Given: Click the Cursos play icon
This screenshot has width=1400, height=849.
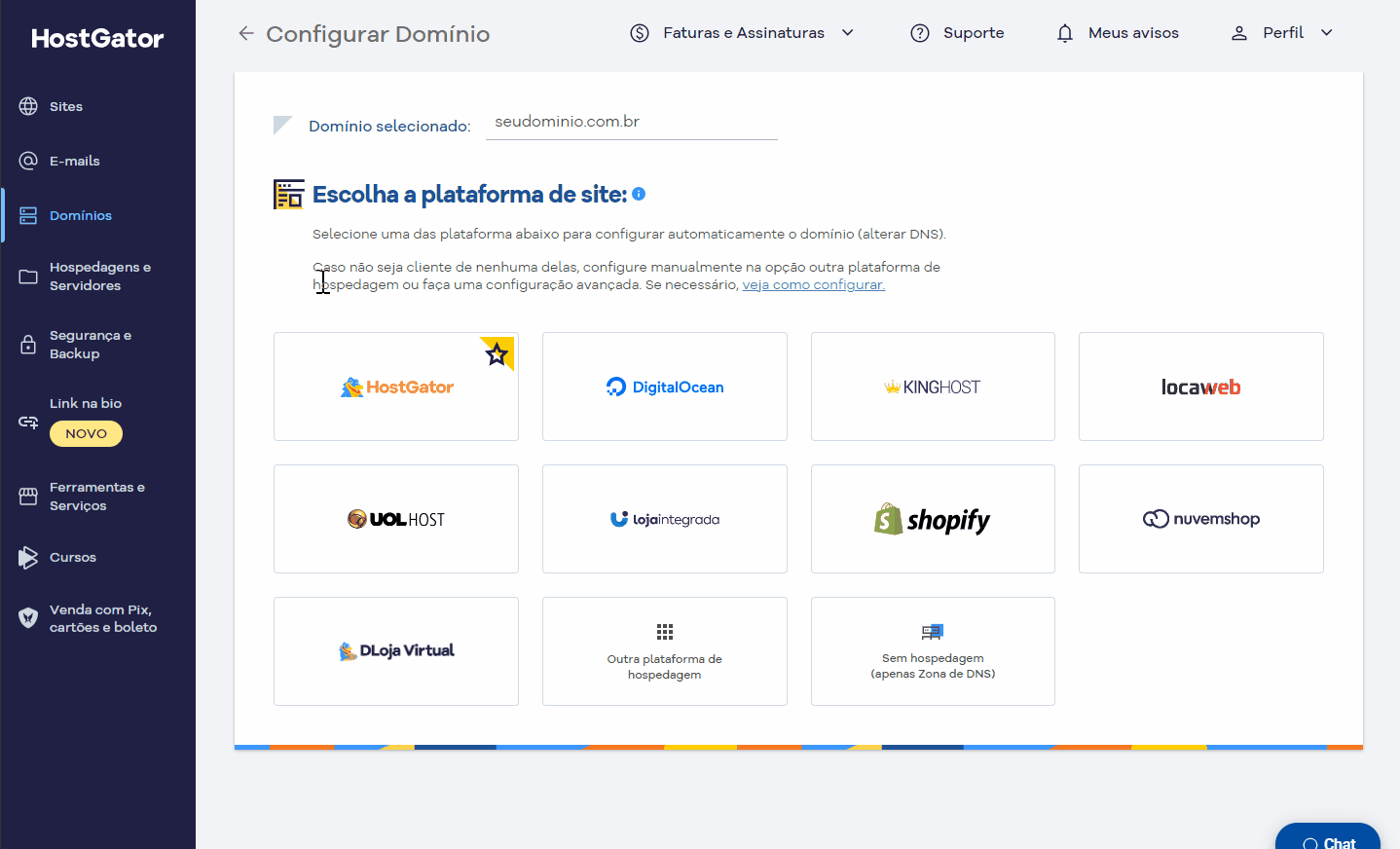Looking at the screenshot, I should 28,558.
